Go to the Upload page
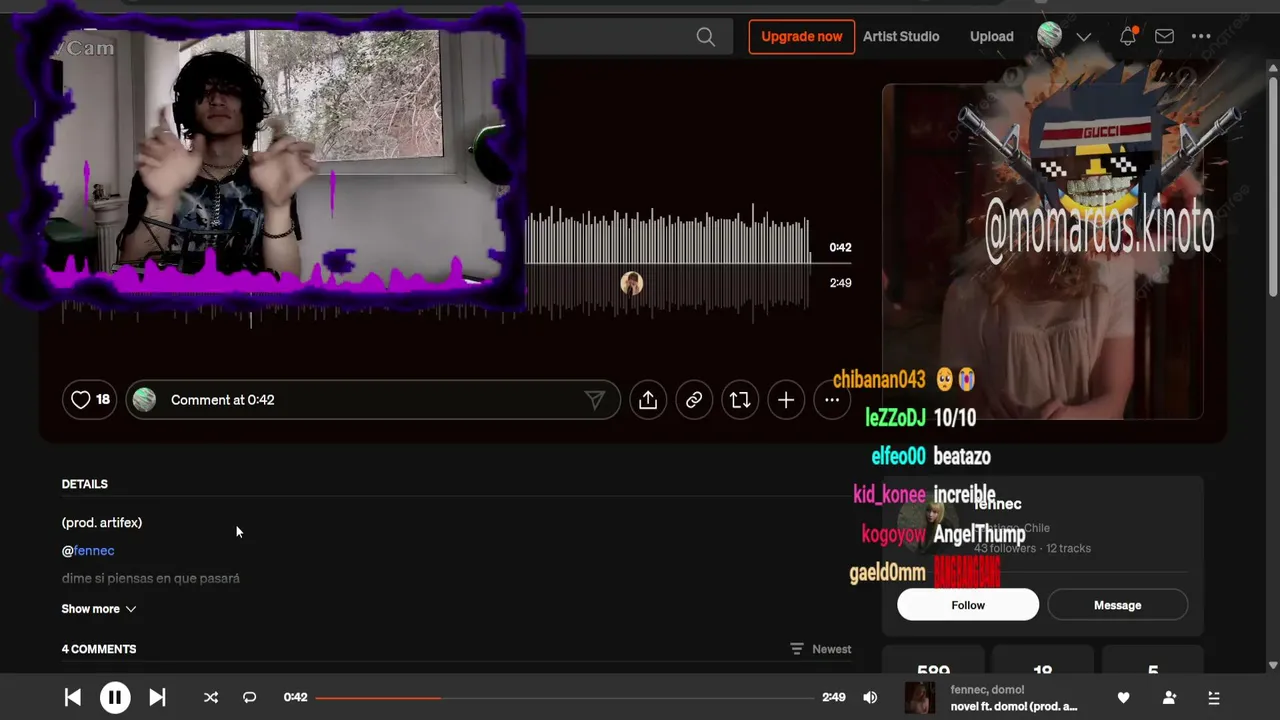Image resolution: width=1280 pixels, height=720 pixels. pos(992,36)
